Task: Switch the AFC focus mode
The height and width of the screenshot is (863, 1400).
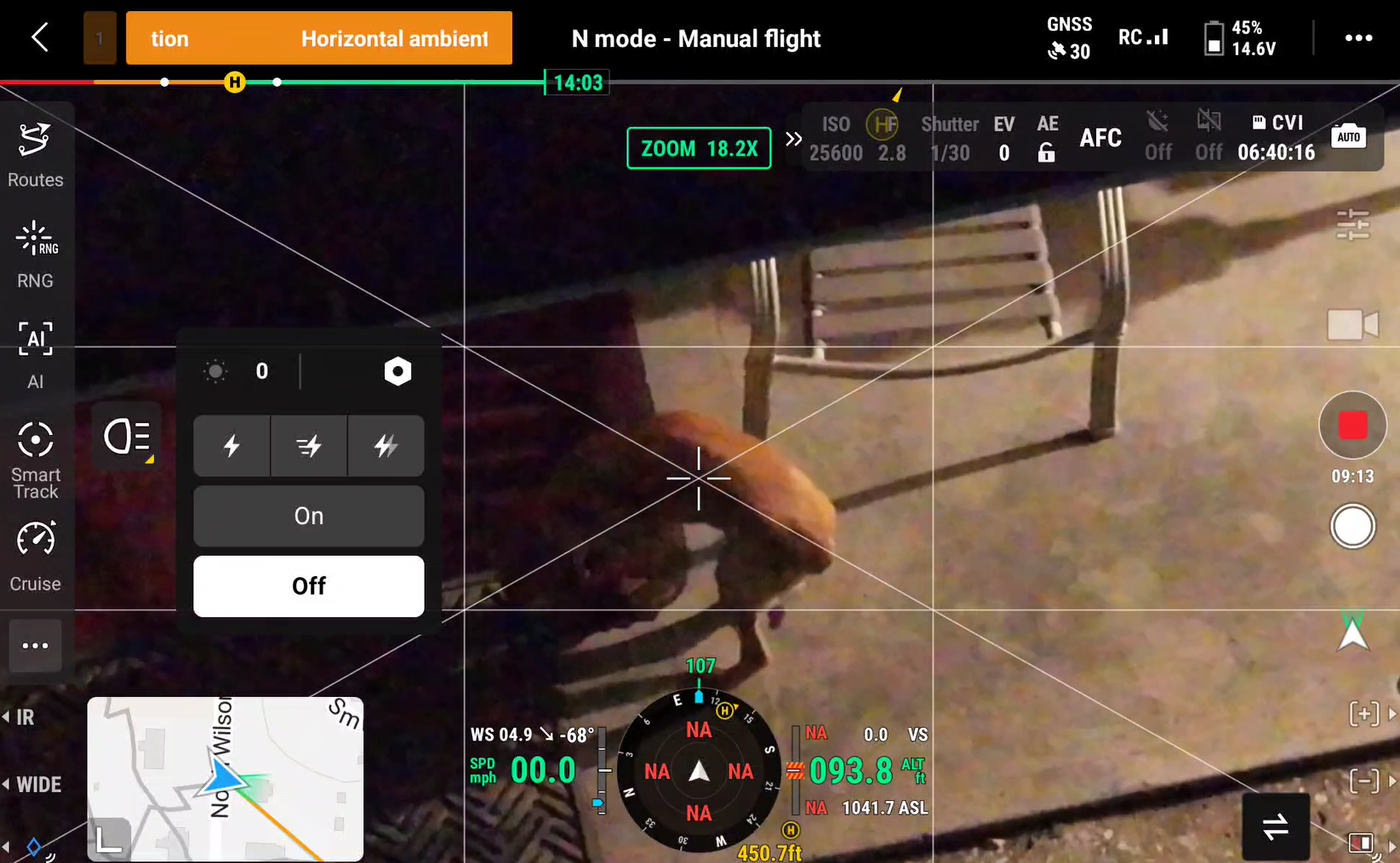Action: (x=1100, y=138)
